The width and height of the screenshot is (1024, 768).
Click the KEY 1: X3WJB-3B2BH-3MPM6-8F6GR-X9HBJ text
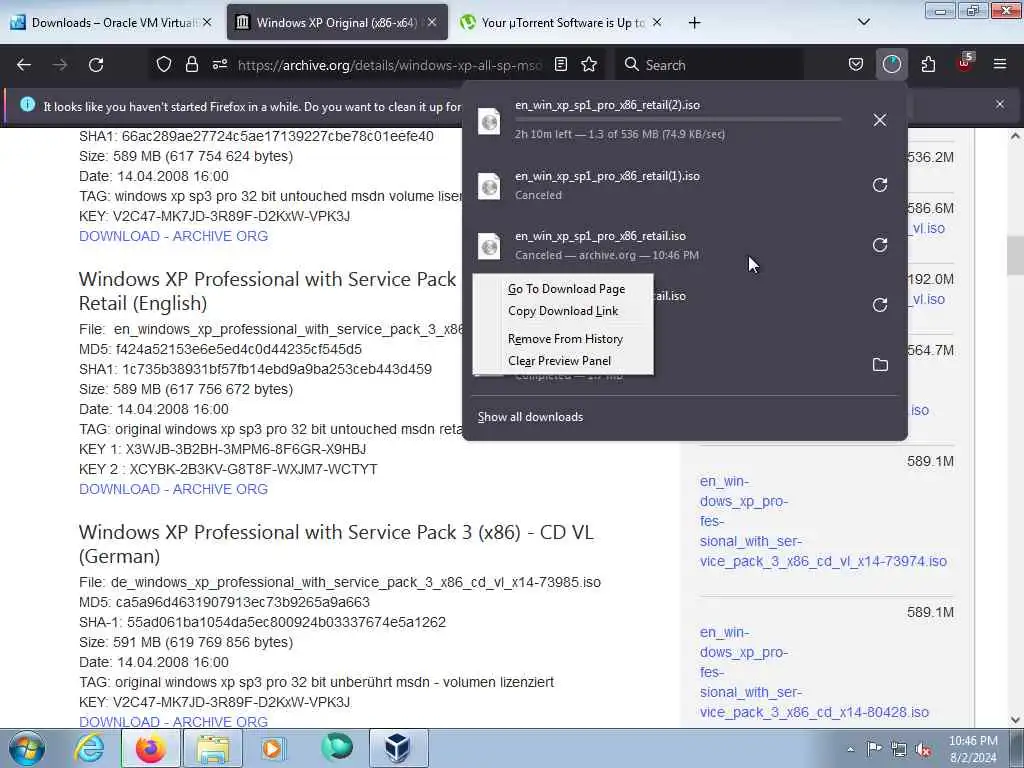point(223,449)
